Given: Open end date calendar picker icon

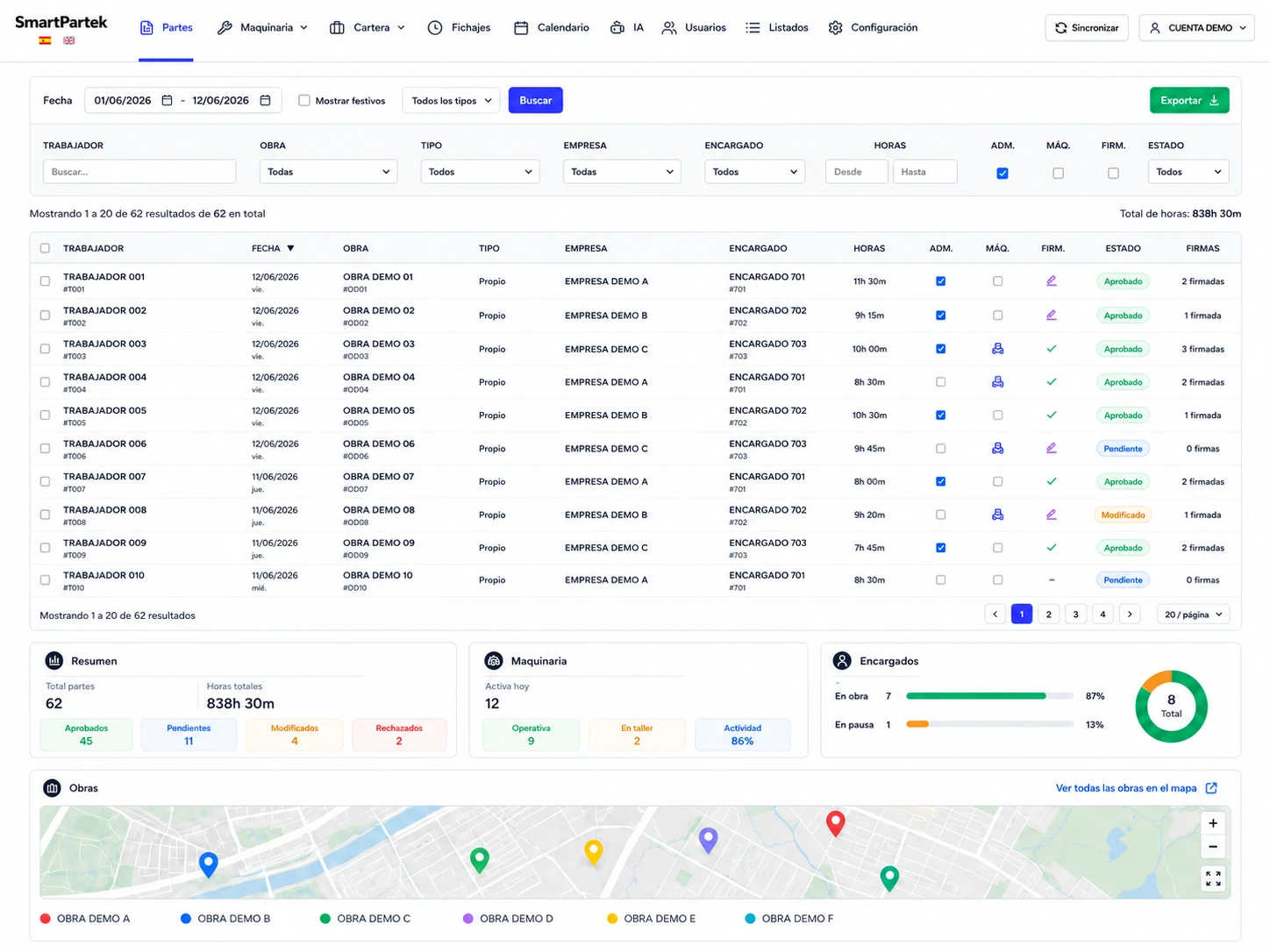Looking at the screenshot, I should click(x=265, y=101).
